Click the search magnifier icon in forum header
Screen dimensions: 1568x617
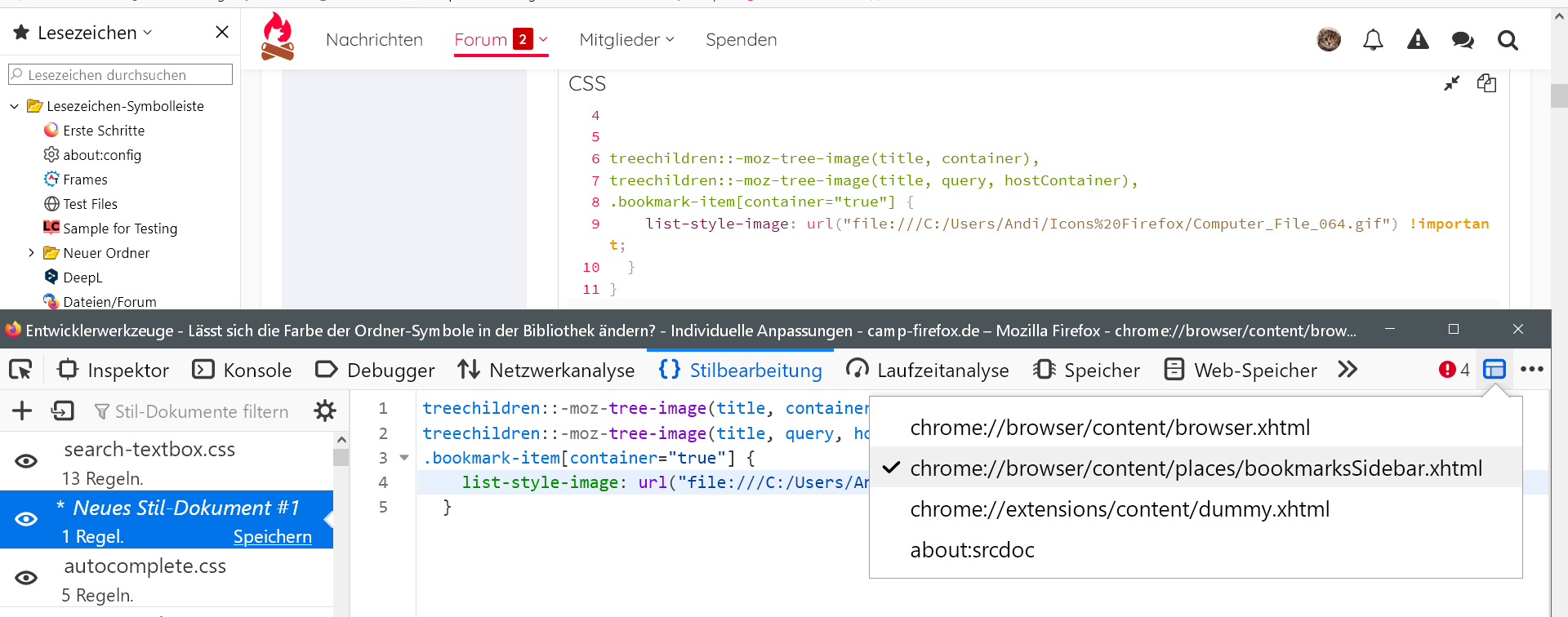[x=1507, y=40]
